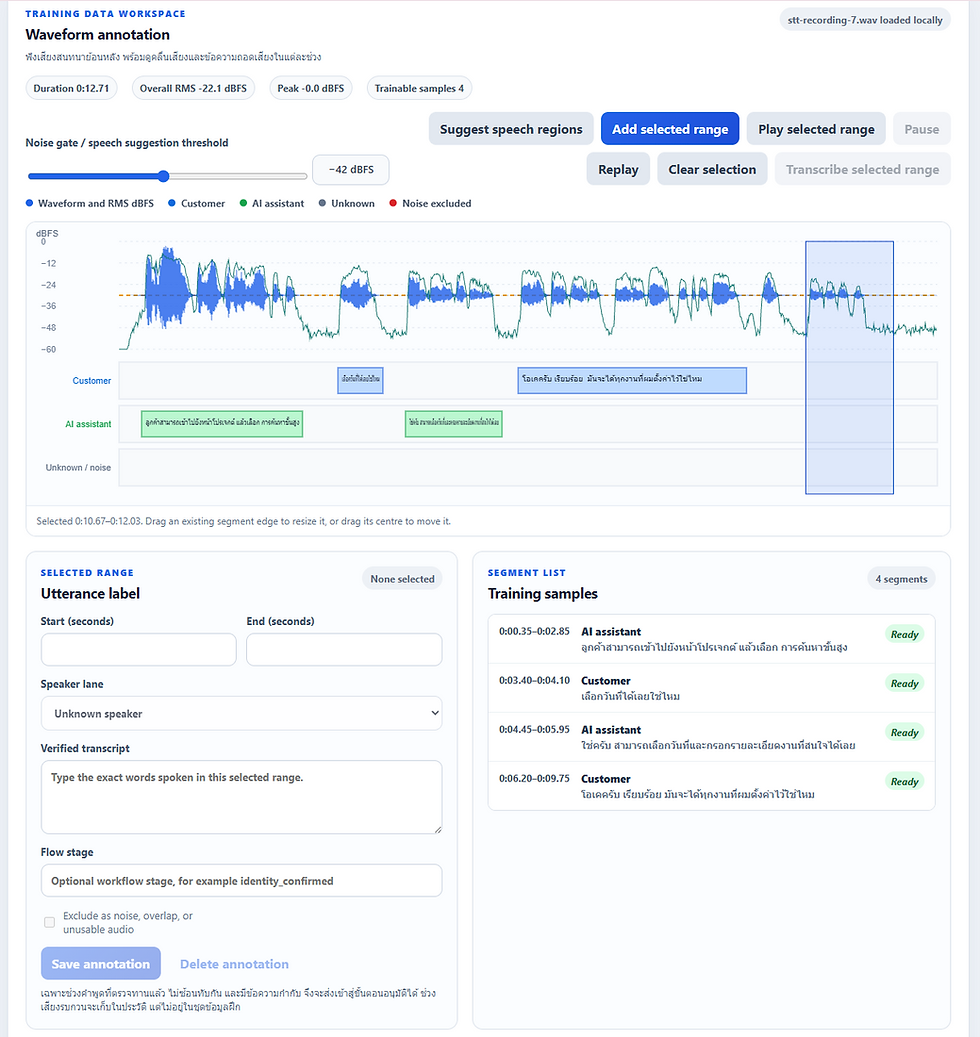Delete the annotation

(x=234, y=964)
